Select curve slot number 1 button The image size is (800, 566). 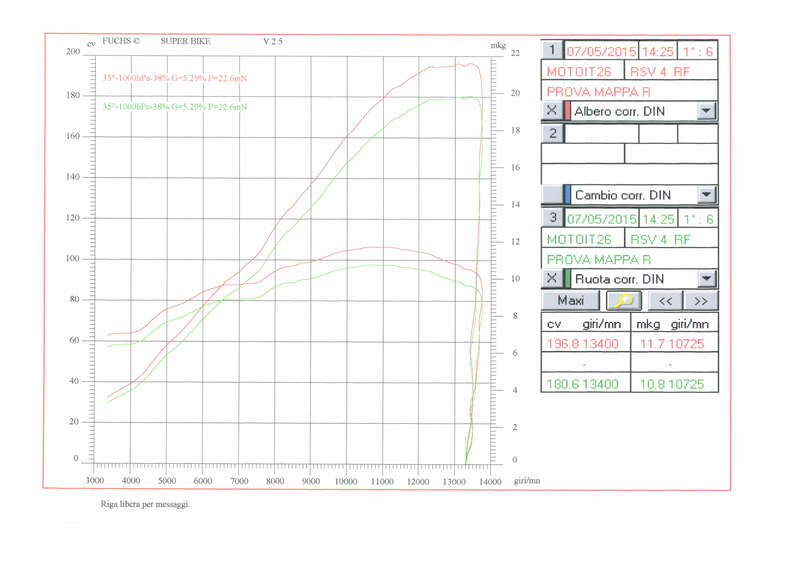tap(552, 50)
